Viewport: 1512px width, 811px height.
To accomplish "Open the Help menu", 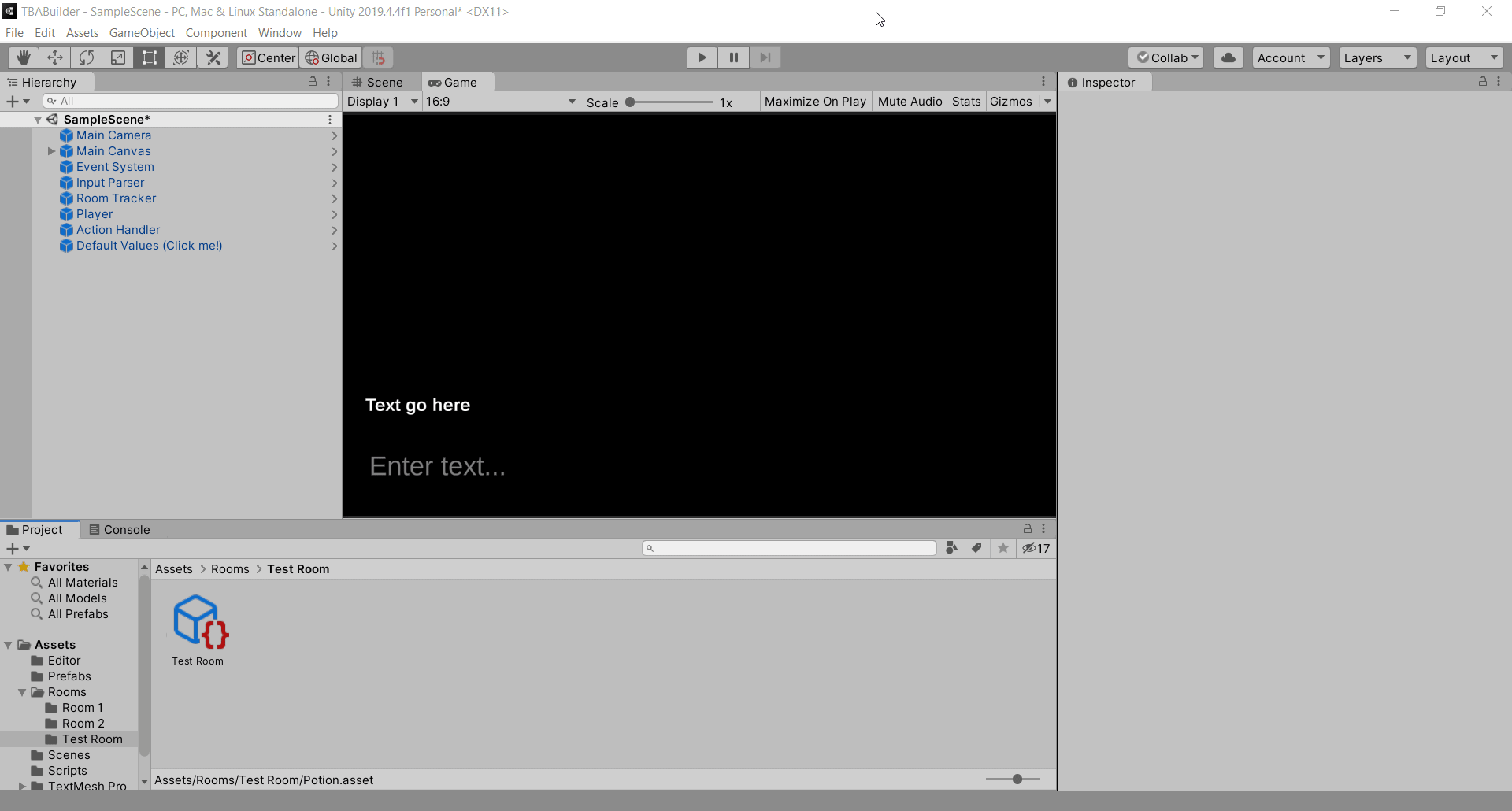I will tap(324, 33).
